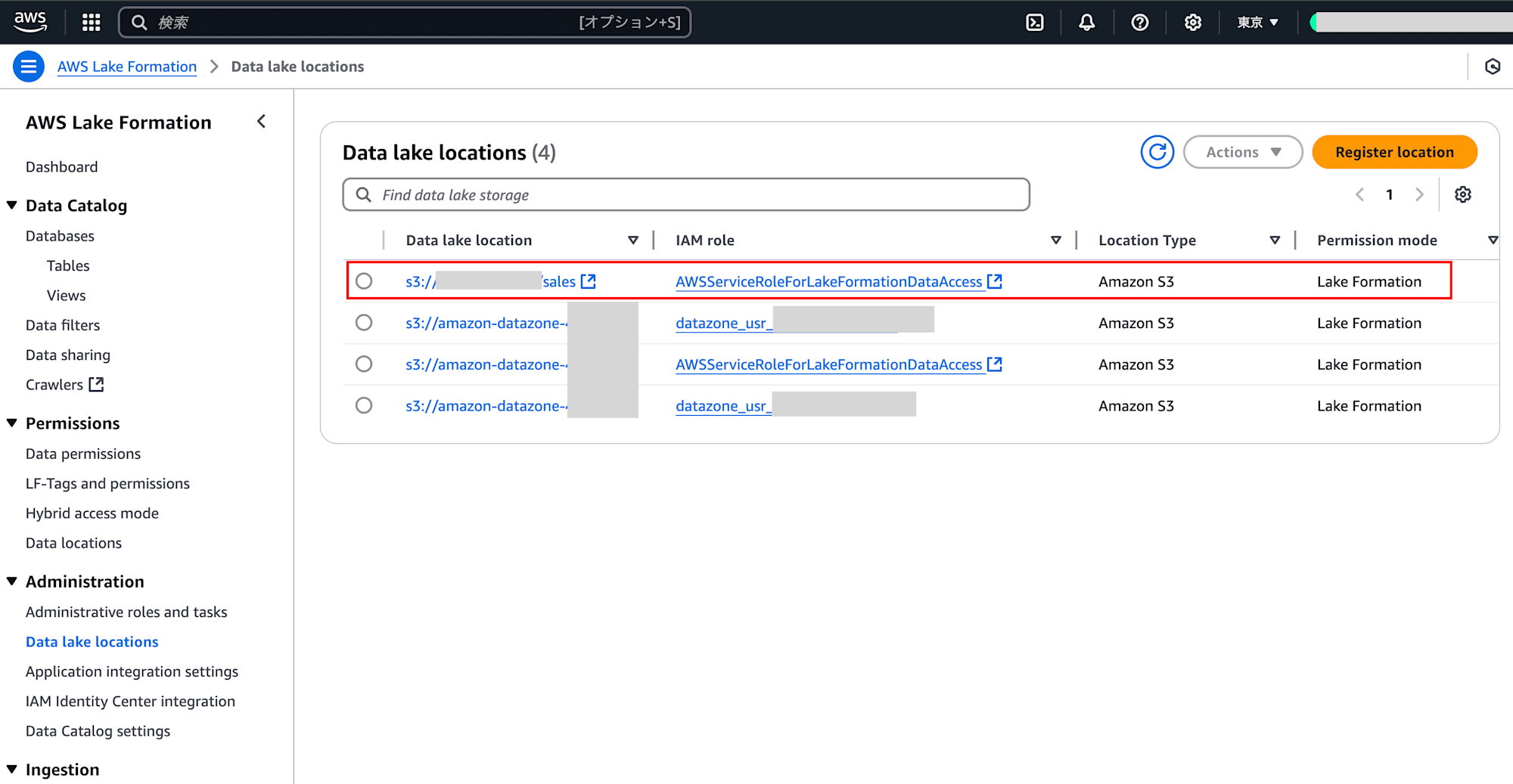1513x784 pixels.
Task: Open AWSServiceRoleForLakeFormationDataAccess link in first row
Action: 838,281
